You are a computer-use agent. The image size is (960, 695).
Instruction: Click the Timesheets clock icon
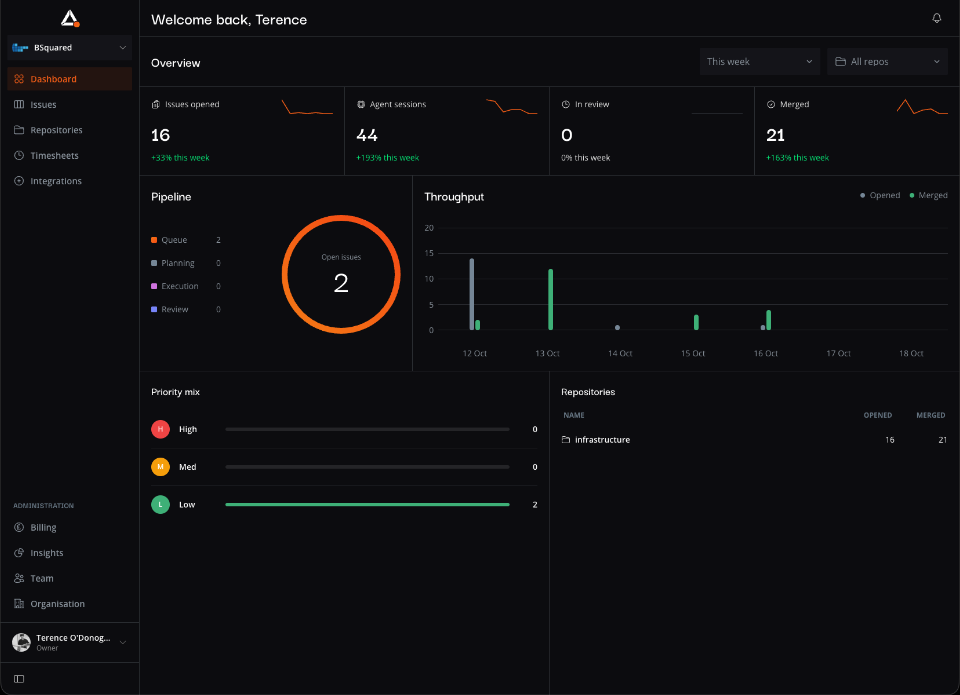tap(19, 156)
